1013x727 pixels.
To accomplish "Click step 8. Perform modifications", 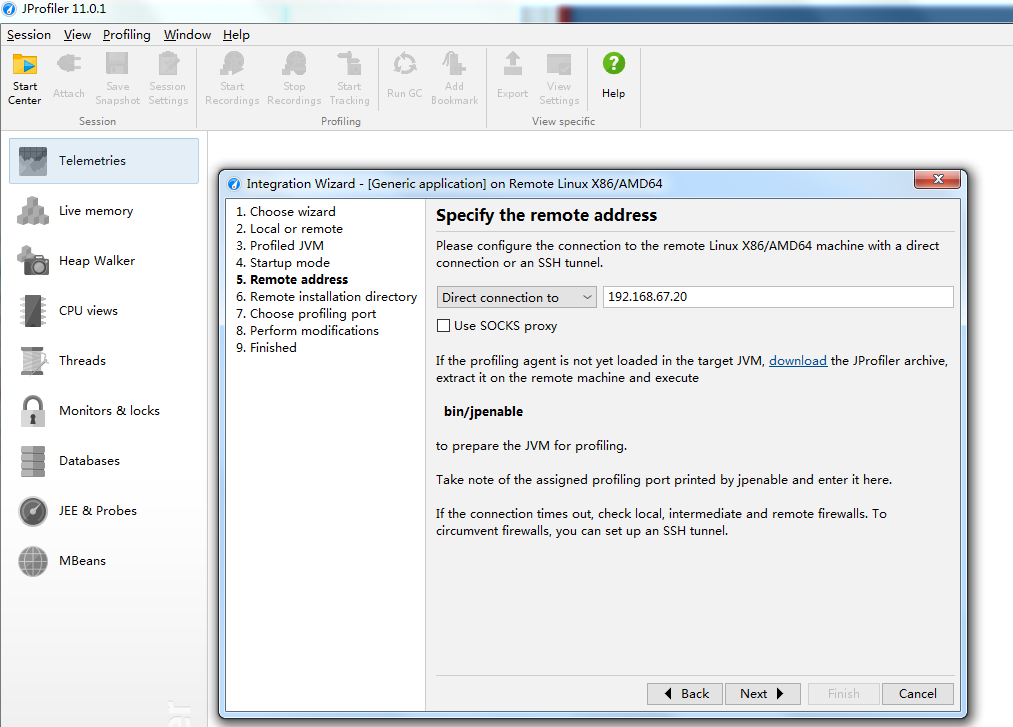I will tap(308, 330).
